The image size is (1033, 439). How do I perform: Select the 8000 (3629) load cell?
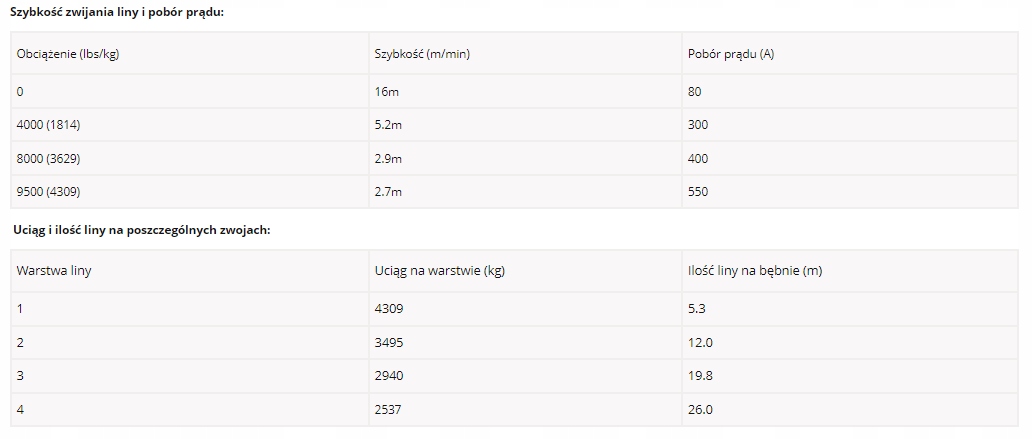(51, 159)
